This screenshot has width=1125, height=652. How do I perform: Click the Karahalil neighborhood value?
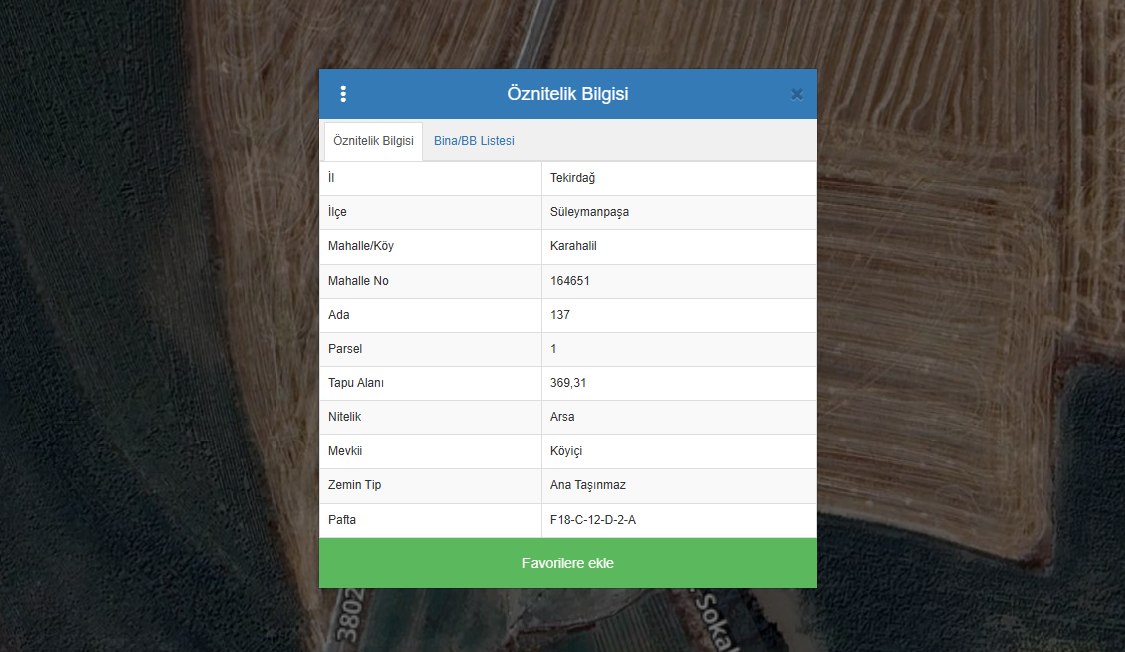point(573,246)
